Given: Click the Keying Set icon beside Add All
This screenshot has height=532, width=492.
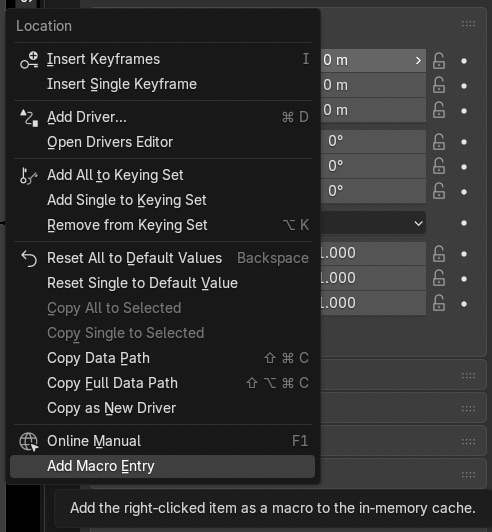Looking at the screenshot, I should 29,176.
